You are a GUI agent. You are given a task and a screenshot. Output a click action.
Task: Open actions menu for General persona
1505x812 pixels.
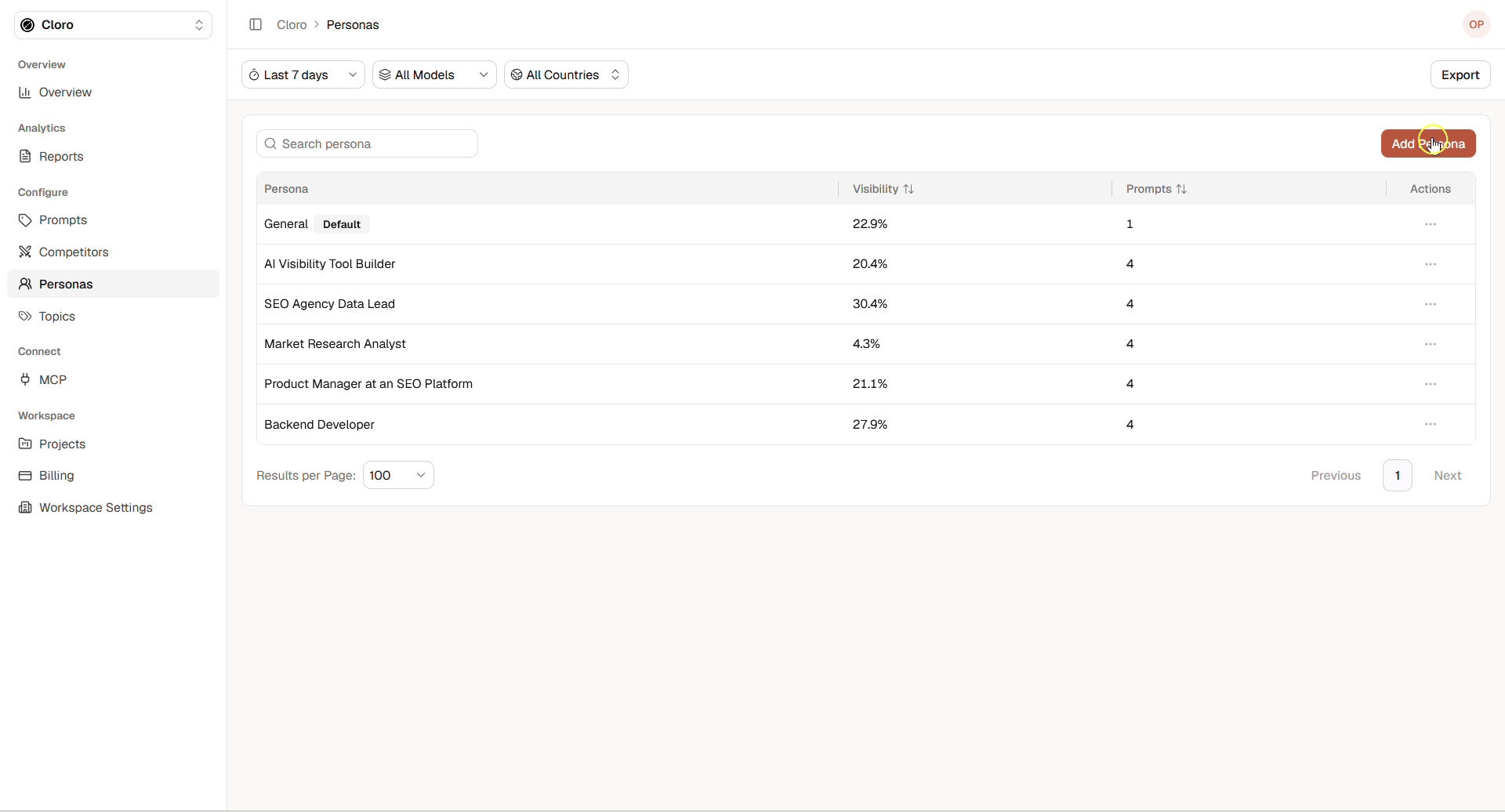coord(1431,224)
